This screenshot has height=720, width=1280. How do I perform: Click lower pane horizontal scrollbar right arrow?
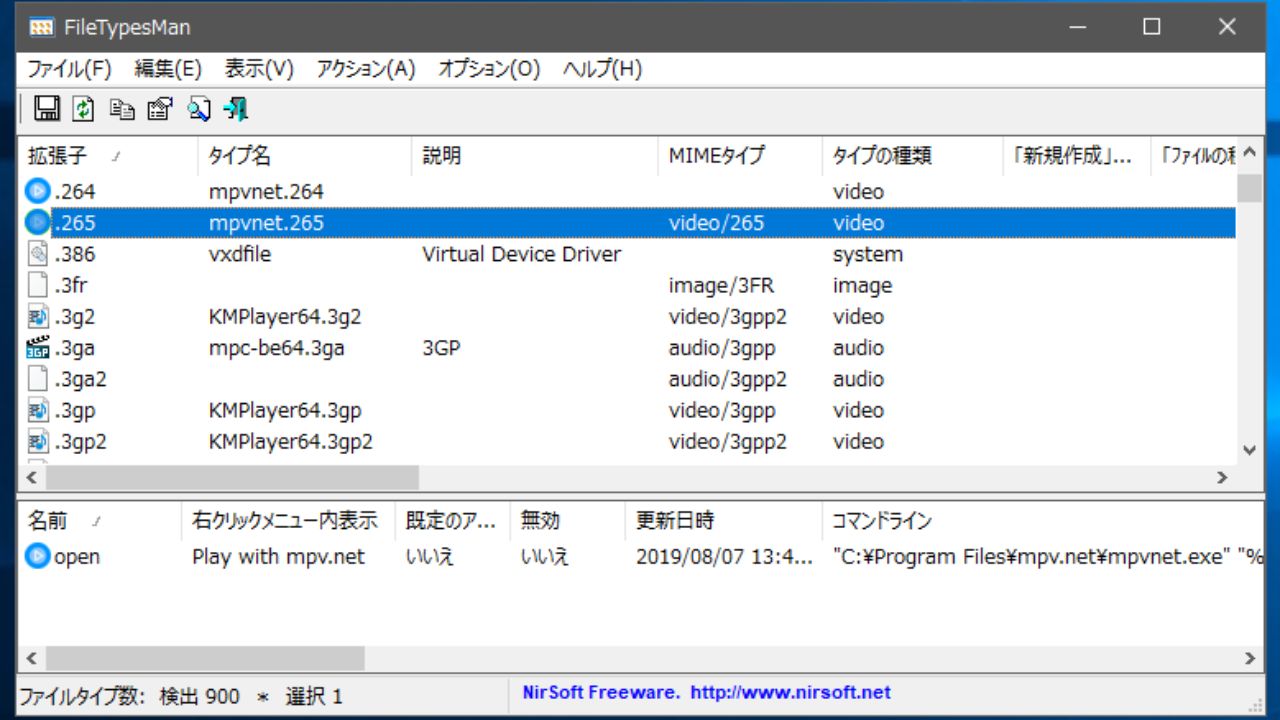coord(1249,658)
